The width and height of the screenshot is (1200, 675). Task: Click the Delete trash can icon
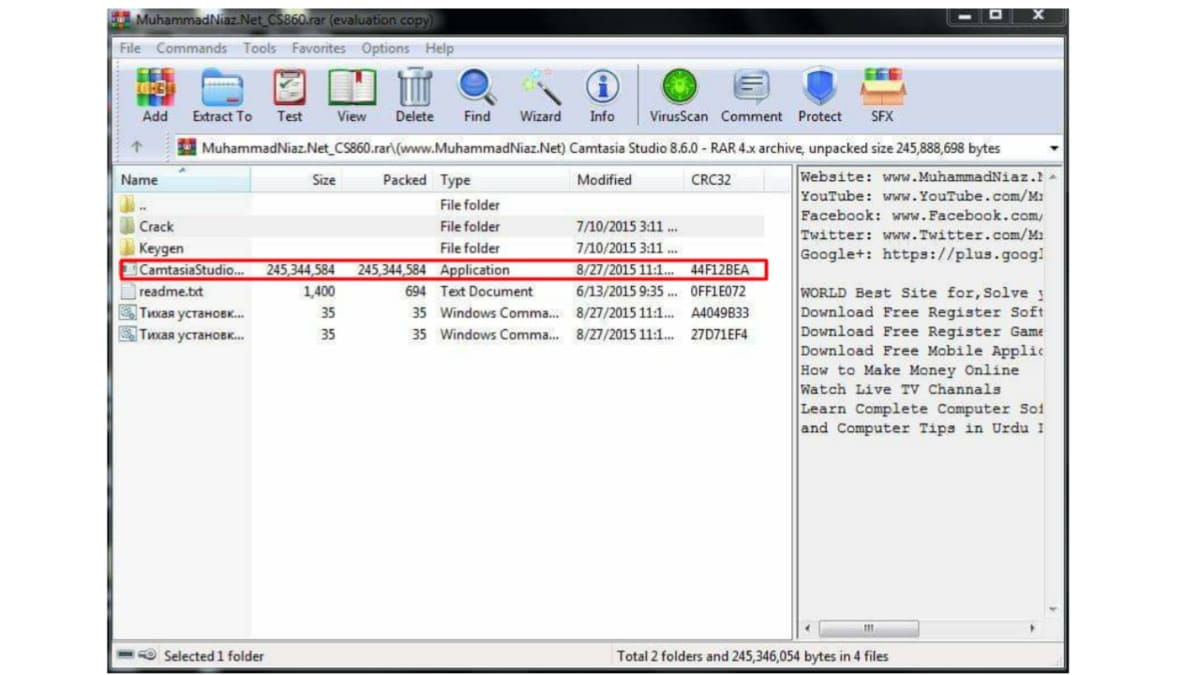click(414, 88)
